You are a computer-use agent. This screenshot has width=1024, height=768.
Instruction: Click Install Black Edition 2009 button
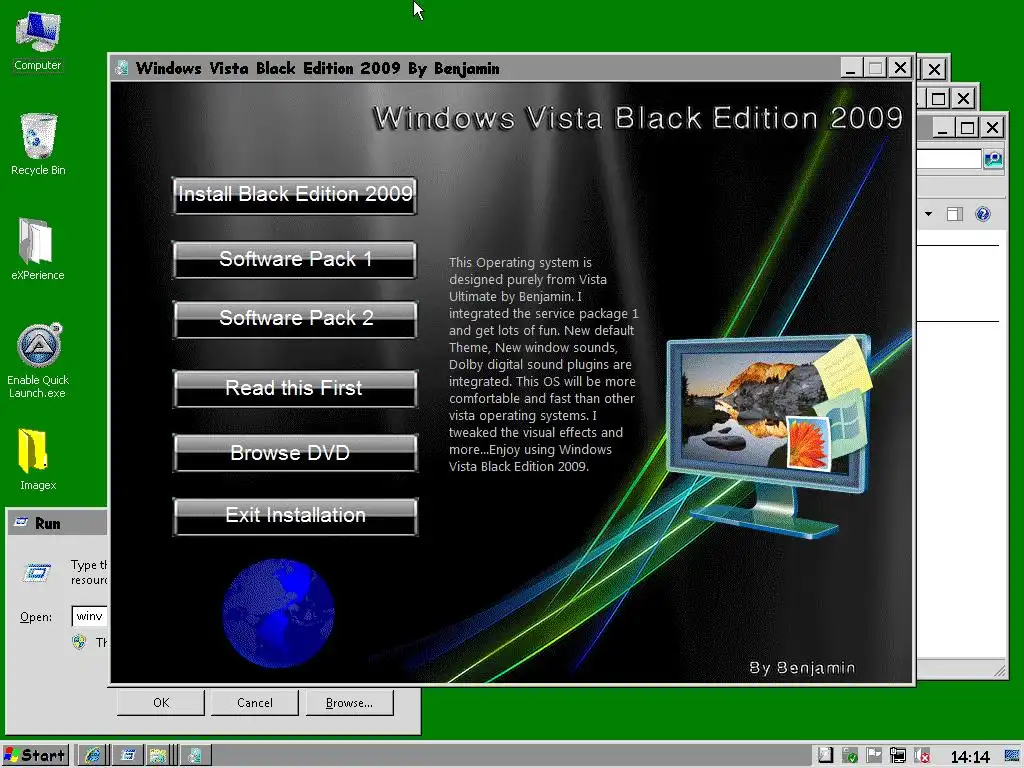pos(295,195)
